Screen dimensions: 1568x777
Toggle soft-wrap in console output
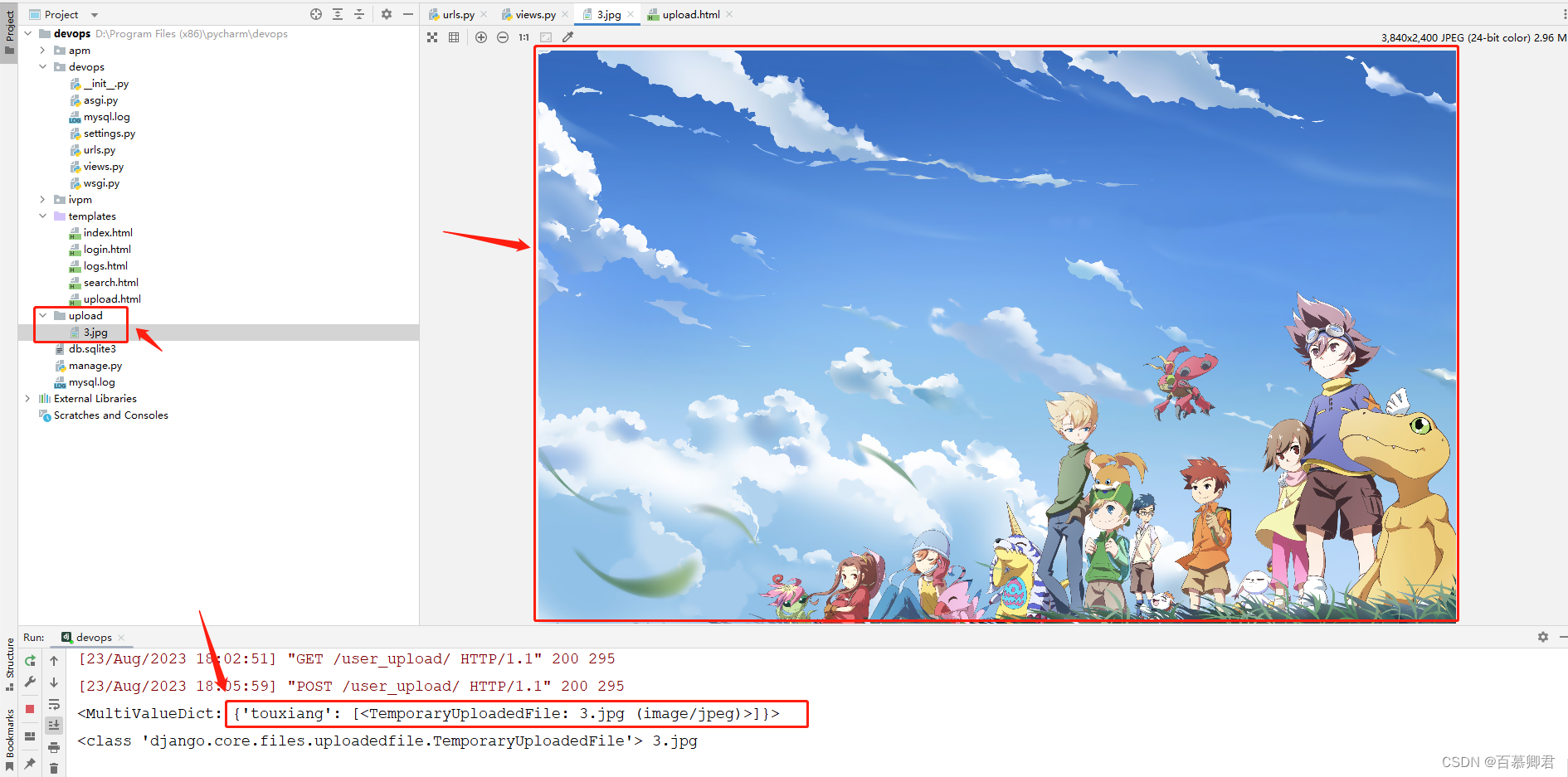point(54,704)
